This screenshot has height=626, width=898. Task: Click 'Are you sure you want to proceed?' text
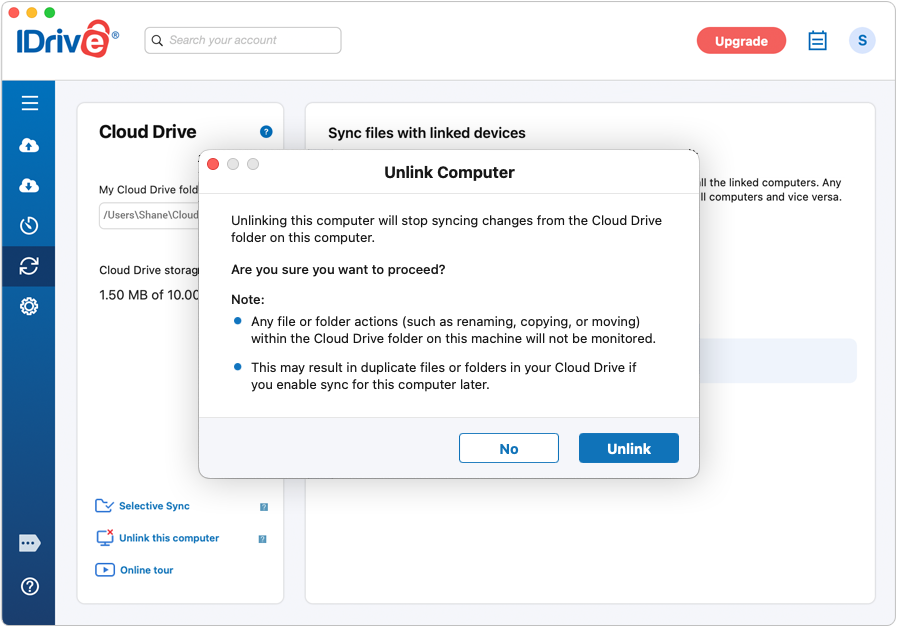pyautogui.click(x=338, y=270)
